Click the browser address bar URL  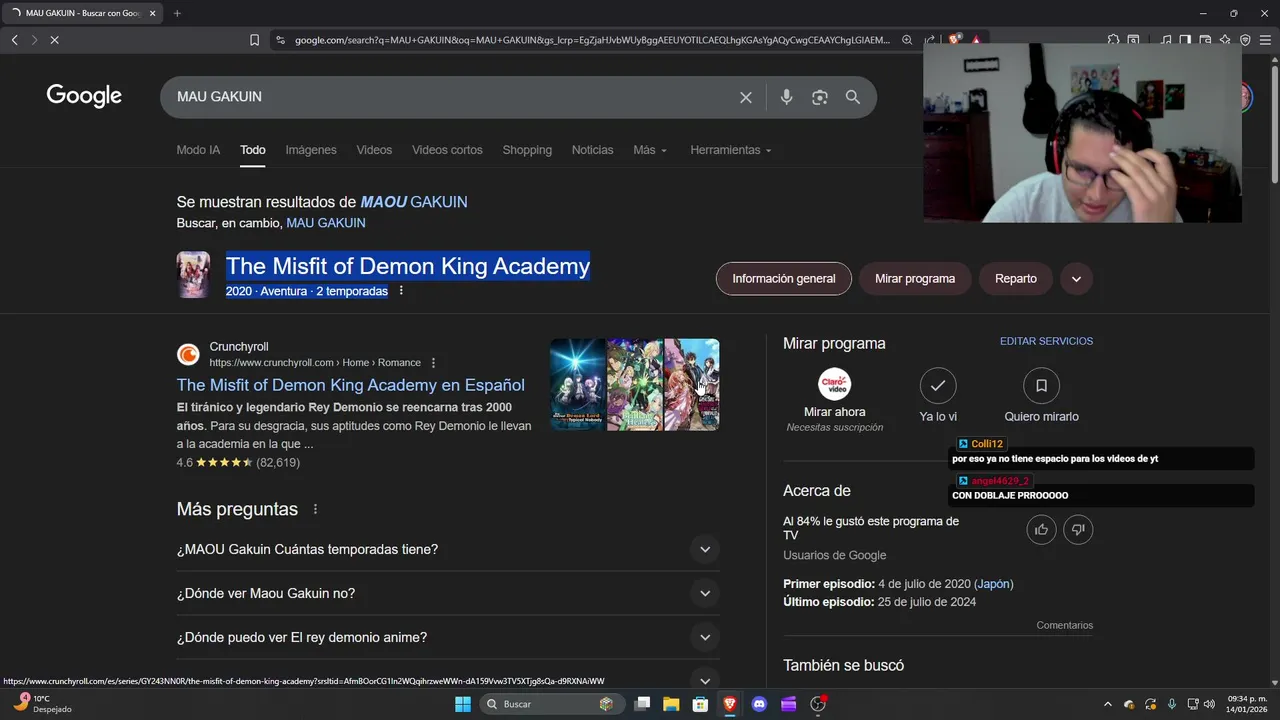592,40
